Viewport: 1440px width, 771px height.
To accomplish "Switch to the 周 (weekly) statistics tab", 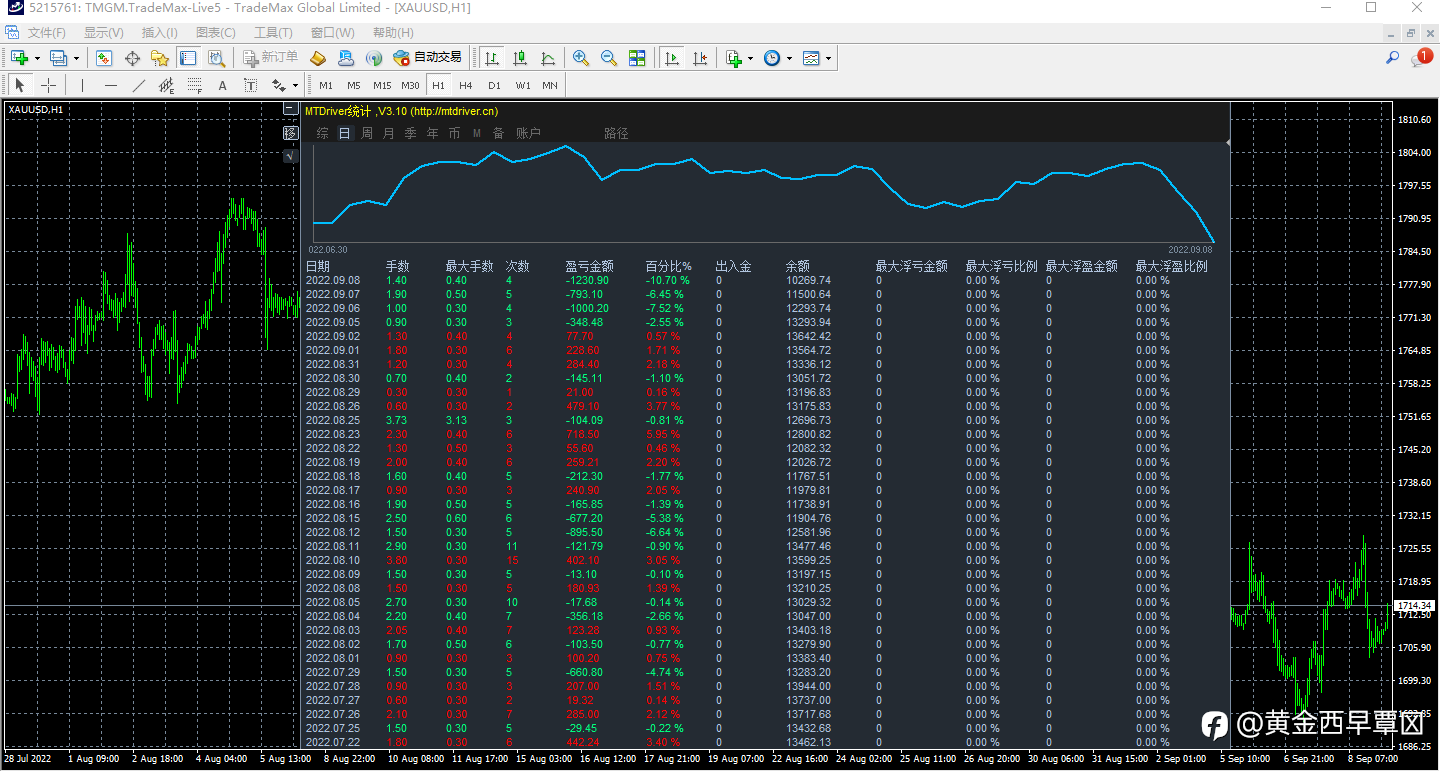I will (x=367, y=133).
